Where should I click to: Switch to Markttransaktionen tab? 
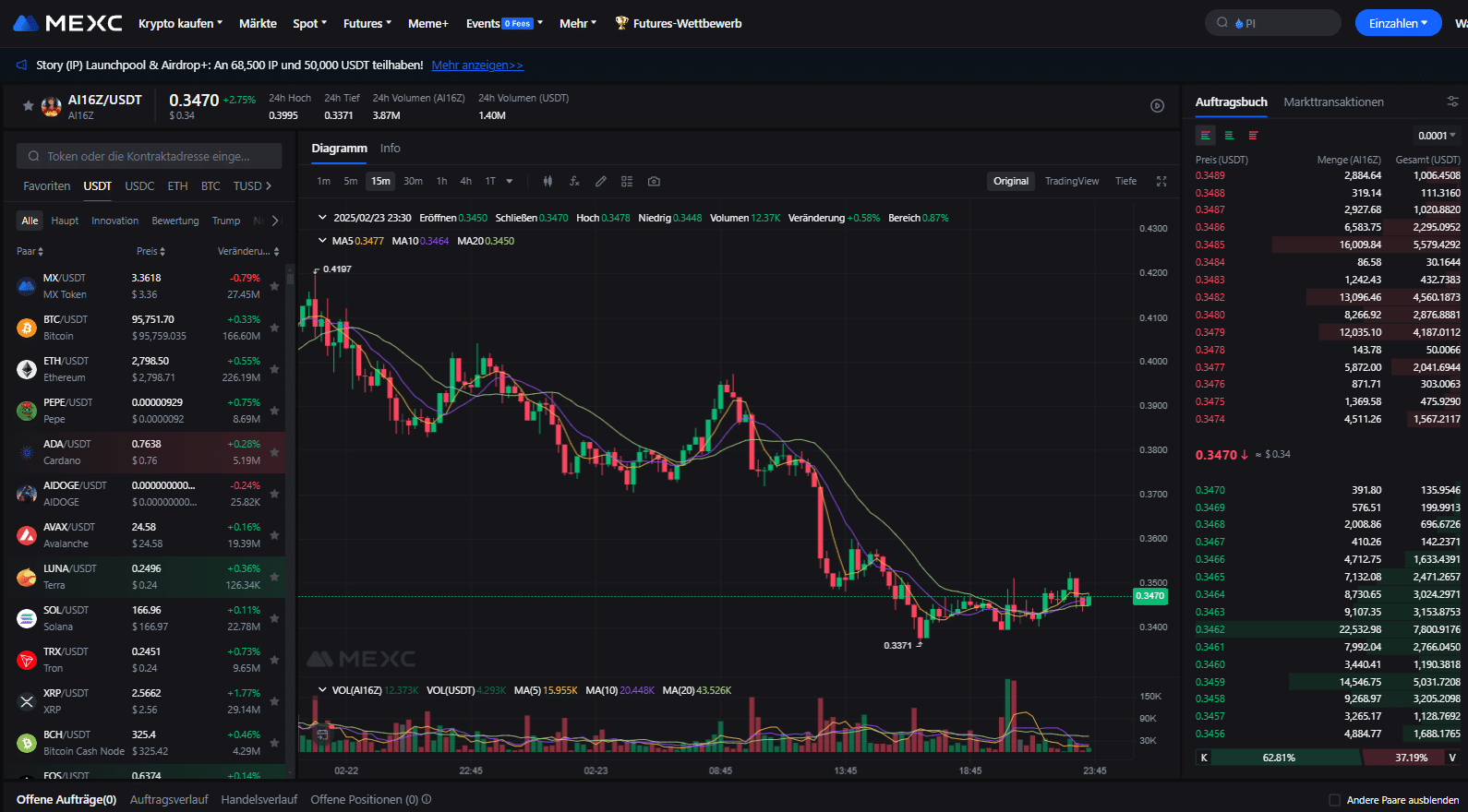point(1333,101)
